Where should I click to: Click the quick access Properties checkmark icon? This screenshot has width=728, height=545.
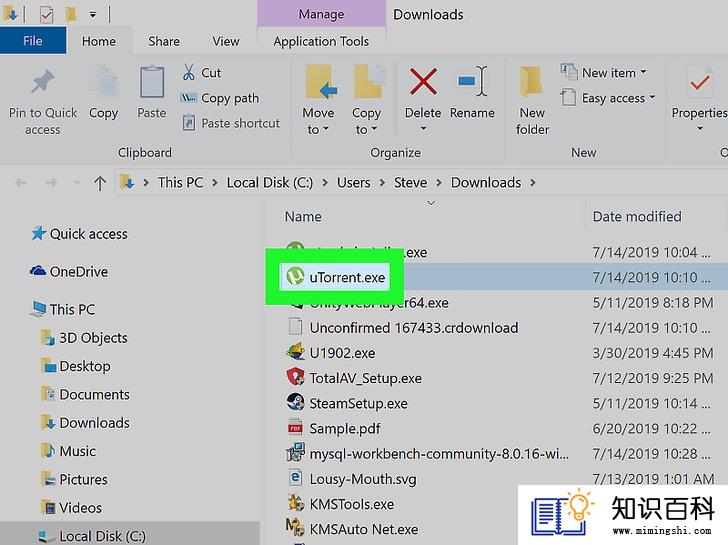[x=46, y=14]
